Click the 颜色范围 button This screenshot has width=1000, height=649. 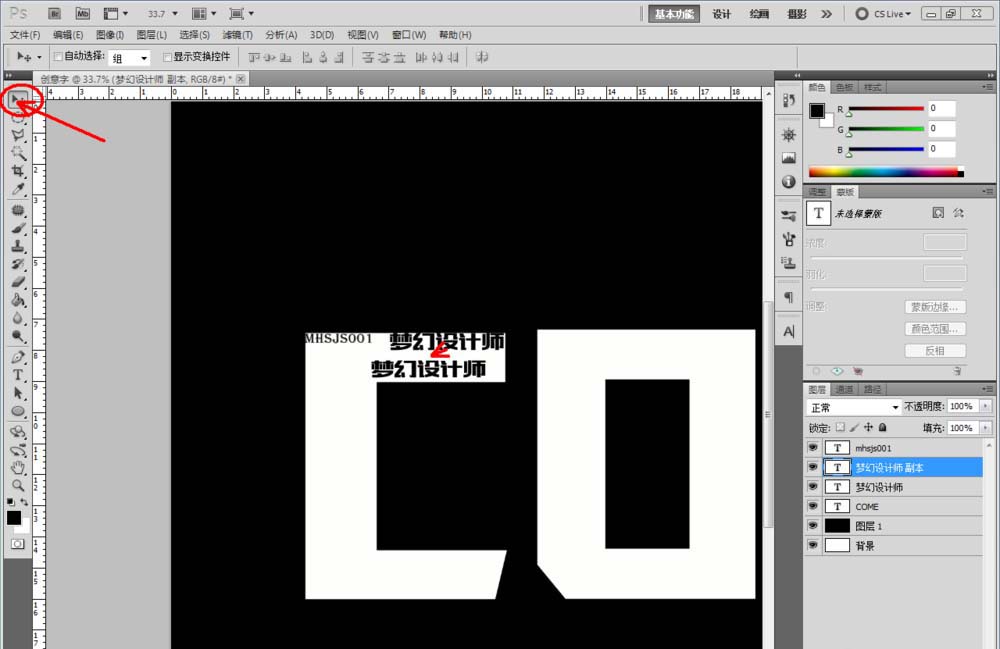pyautogui.click(x=935, y=329)
